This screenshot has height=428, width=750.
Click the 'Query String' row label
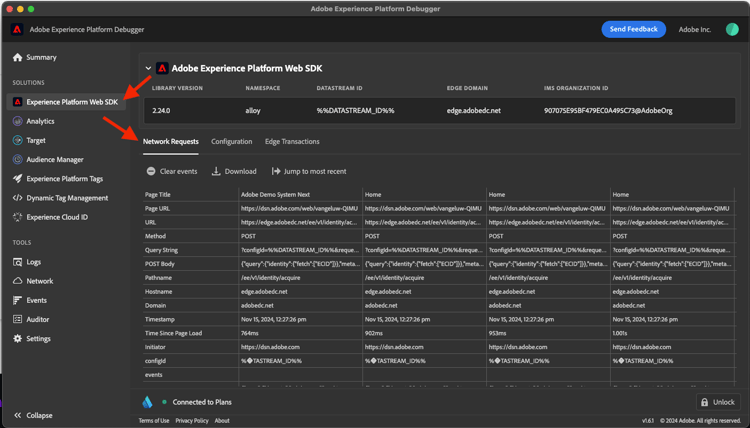tap(161, 250)
